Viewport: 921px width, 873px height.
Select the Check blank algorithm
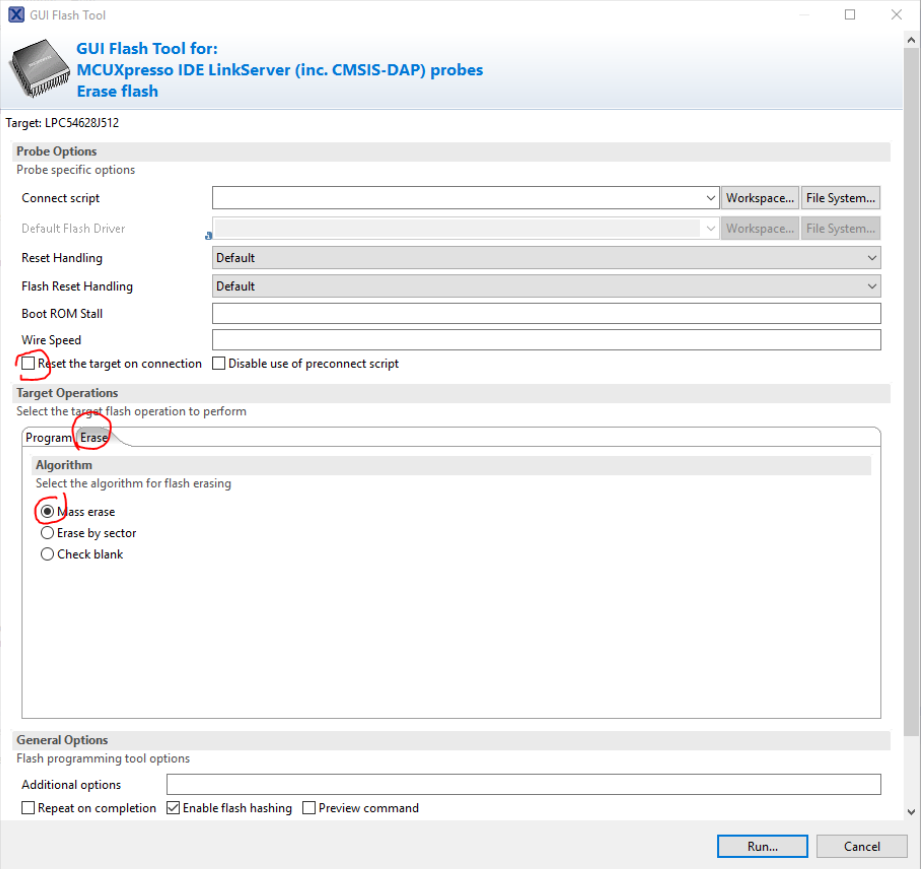47,554
